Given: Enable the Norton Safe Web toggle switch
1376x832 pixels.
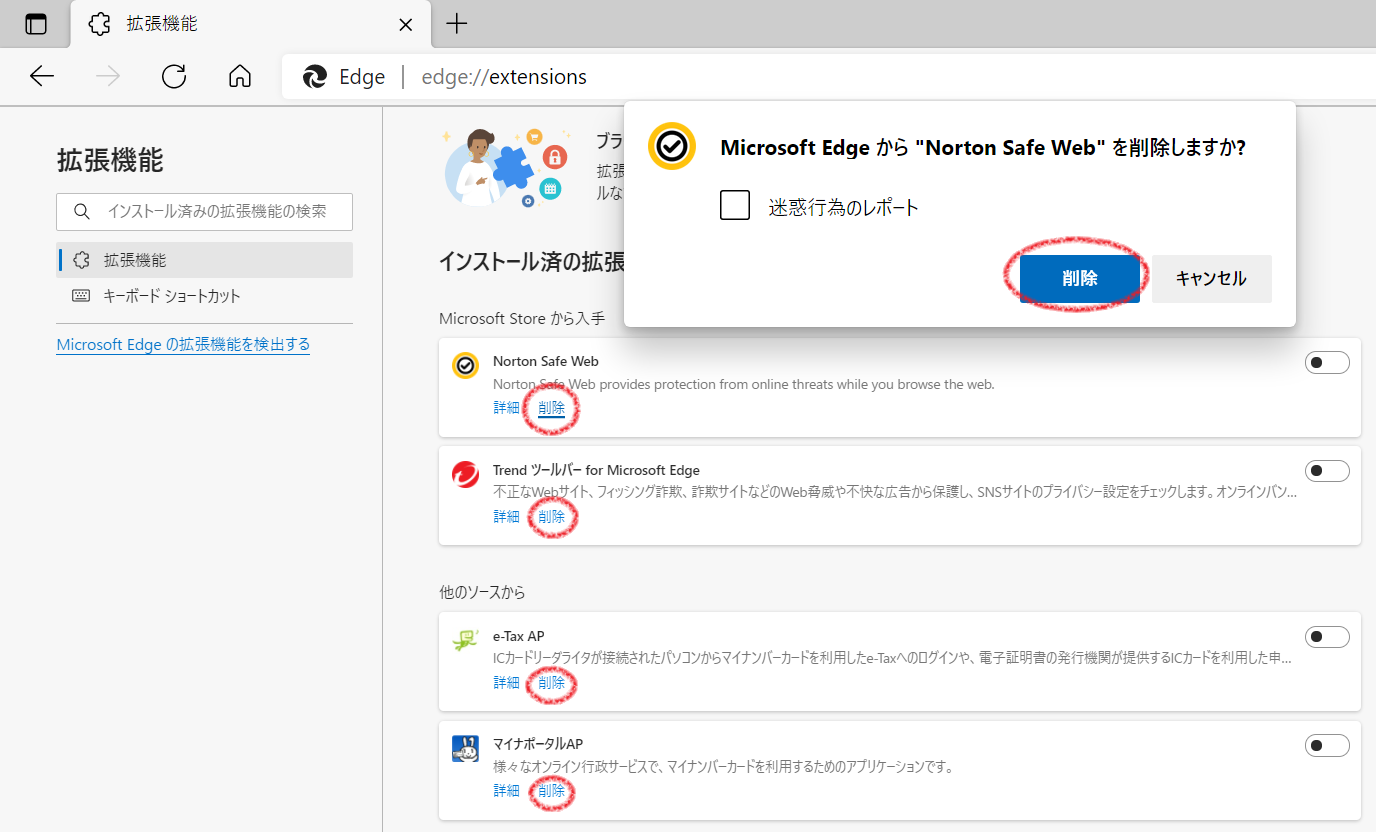Looking at the screenshot, I should [1327, 362].
